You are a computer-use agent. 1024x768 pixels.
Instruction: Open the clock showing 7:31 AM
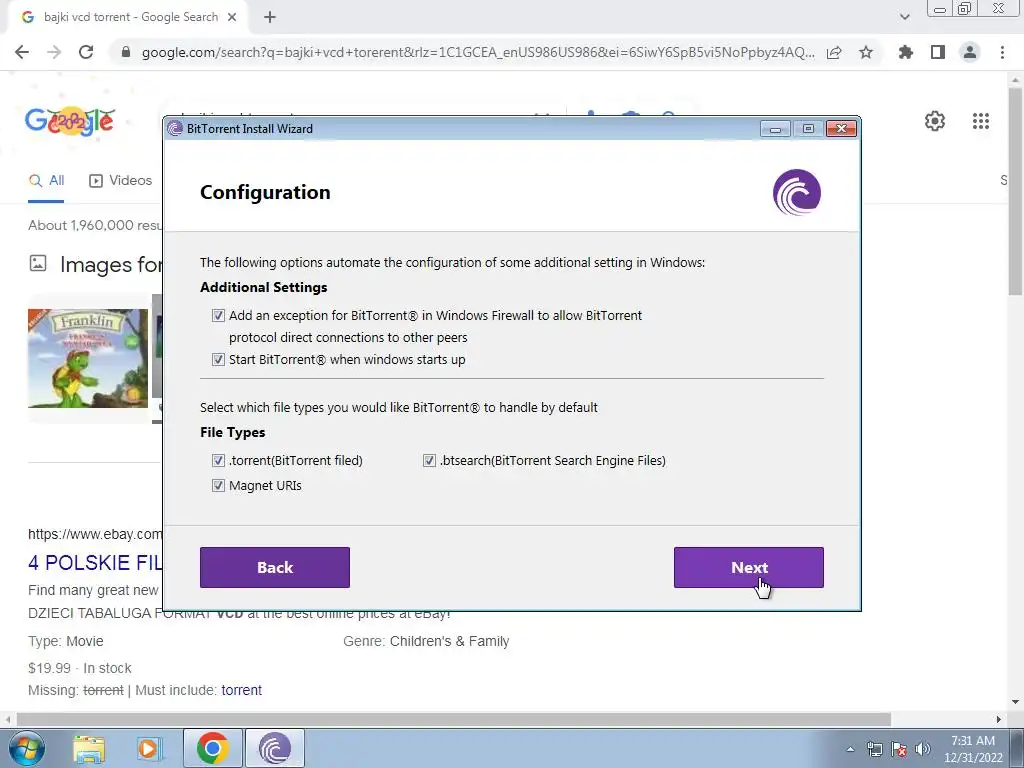pos(973,749)
